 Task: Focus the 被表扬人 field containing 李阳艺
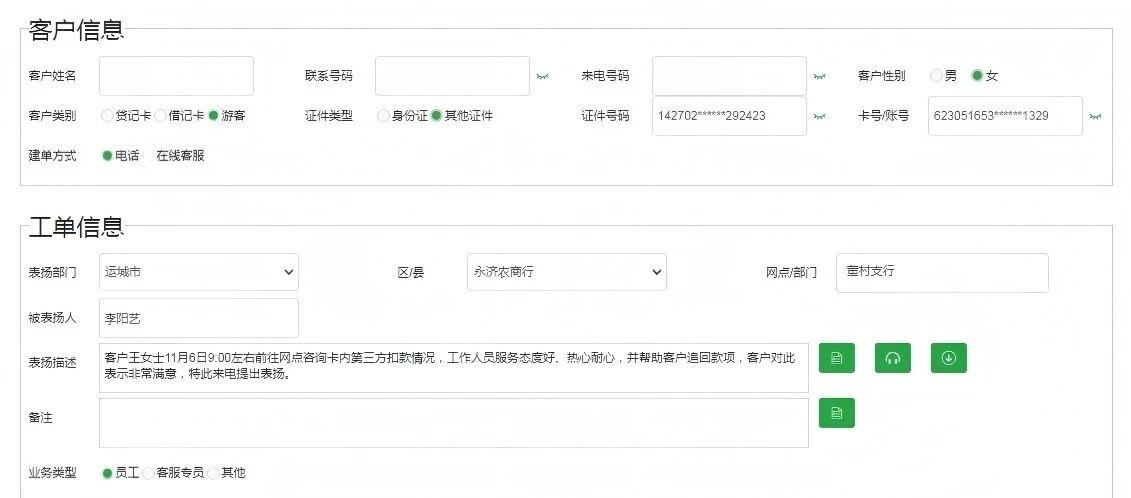(199, 318)
